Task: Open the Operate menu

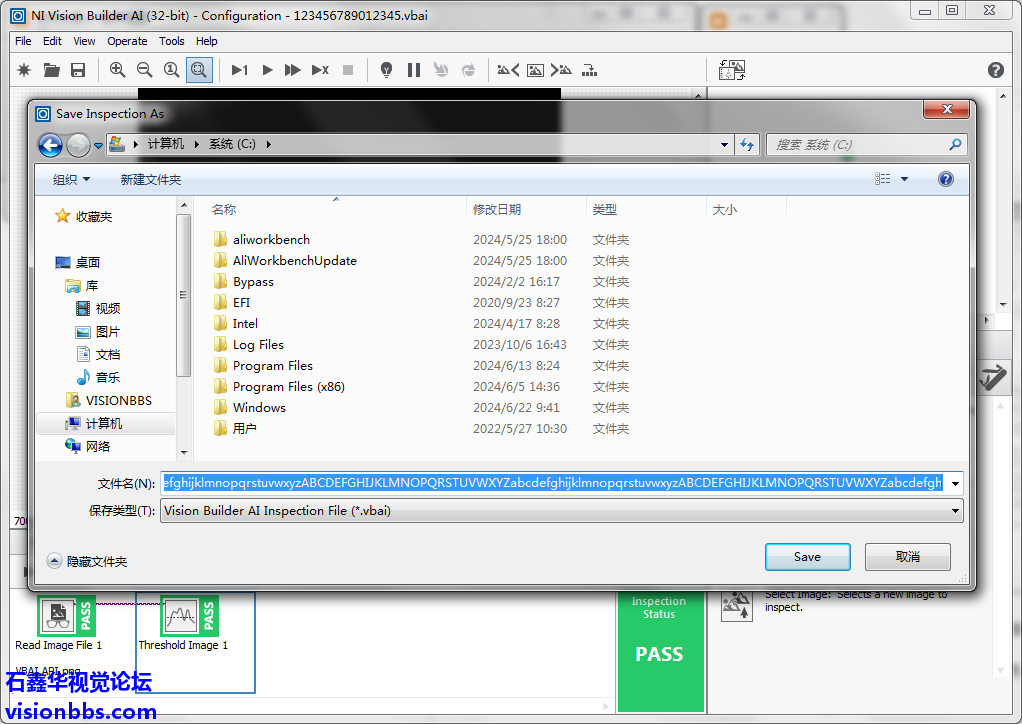Action: tap(127, 41)
